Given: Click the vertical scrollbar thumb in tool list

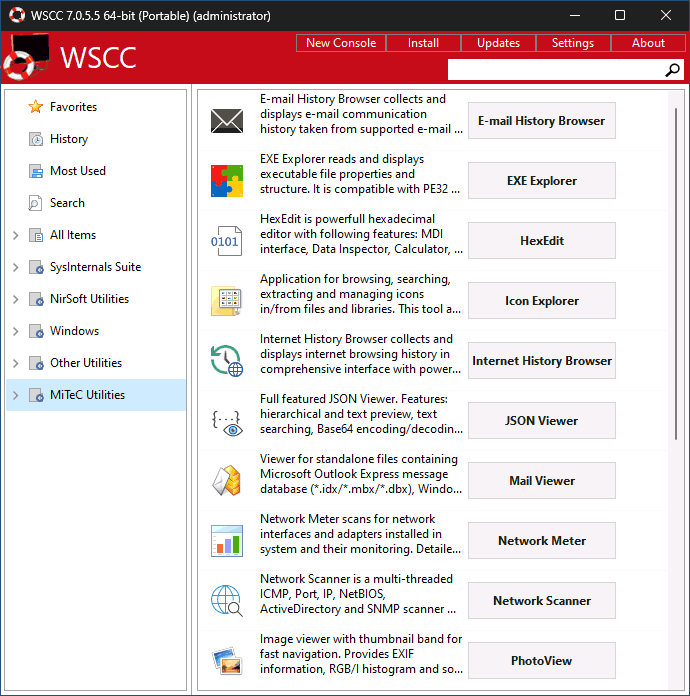Looking at the screenshot, I should (676, 273).
